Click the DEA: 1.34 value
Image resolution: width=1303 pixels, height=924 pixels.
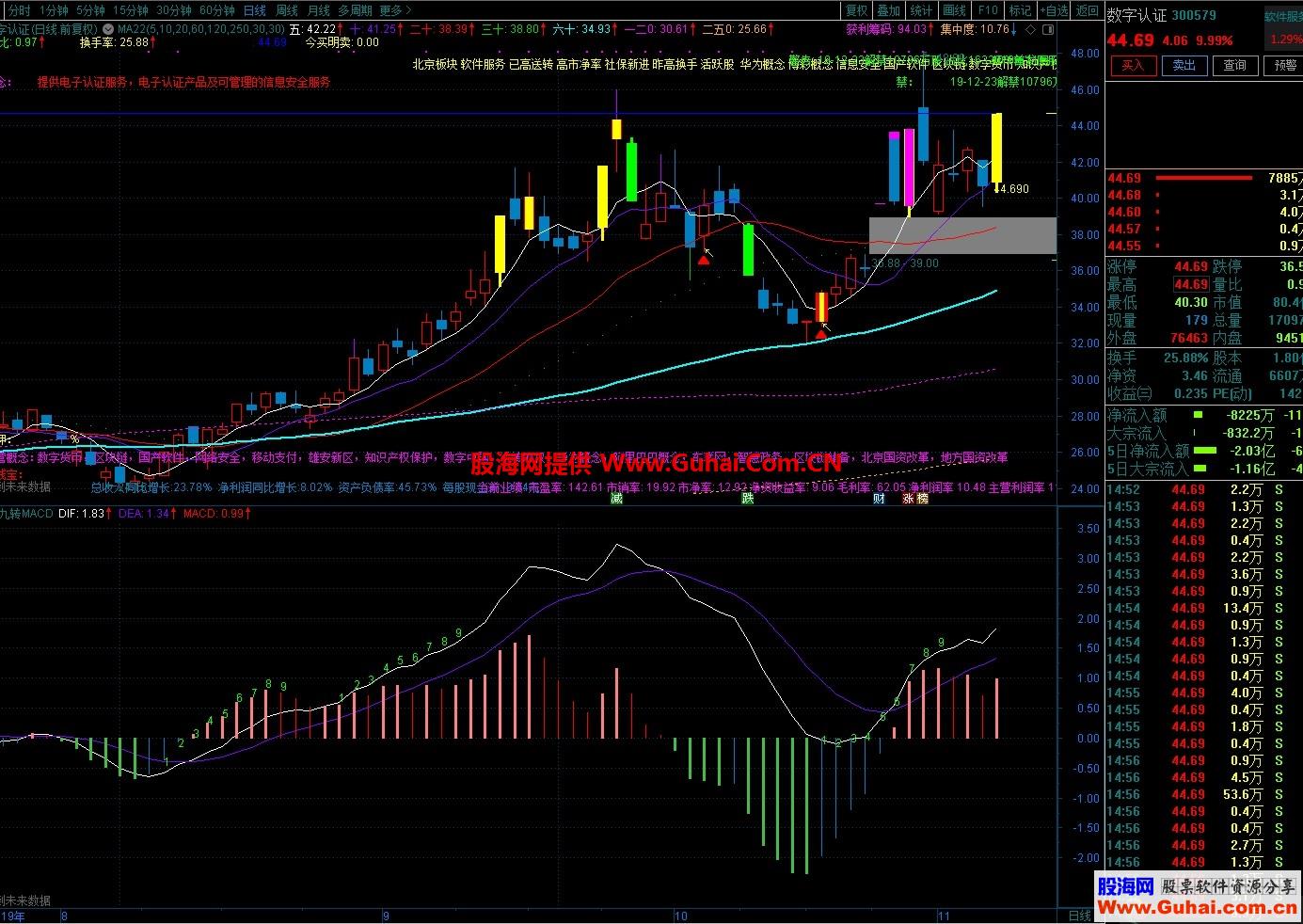[145, 514]
